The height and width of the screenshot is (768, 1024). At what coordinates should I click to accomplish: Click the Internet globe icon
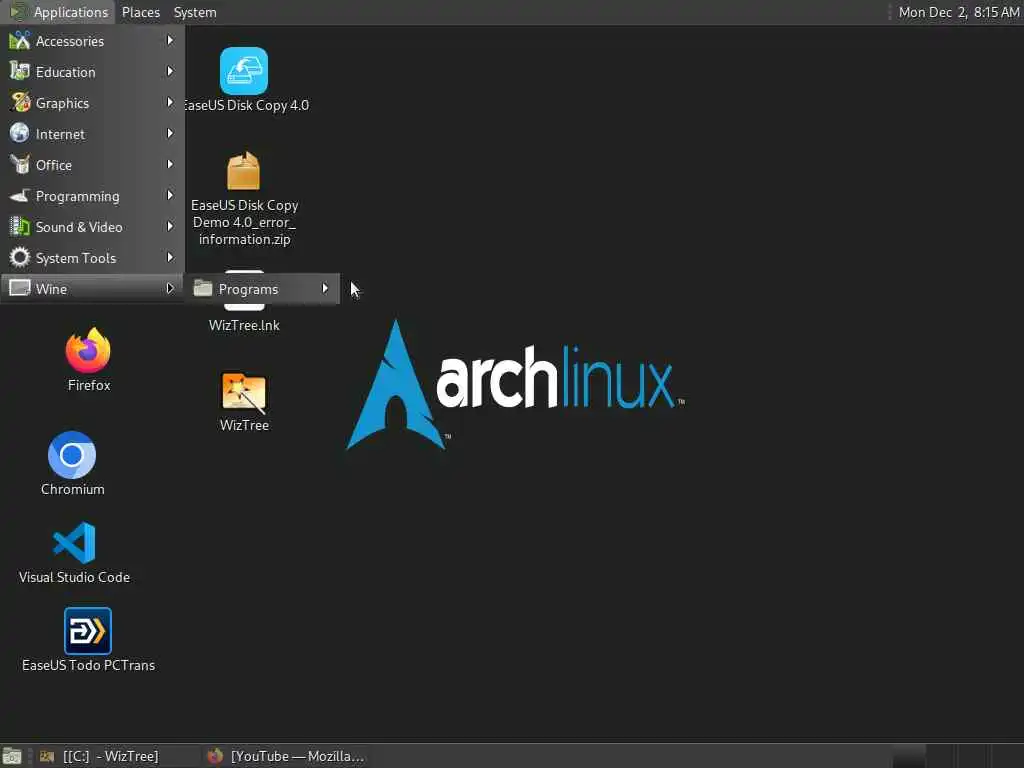(x=20, y=133)
